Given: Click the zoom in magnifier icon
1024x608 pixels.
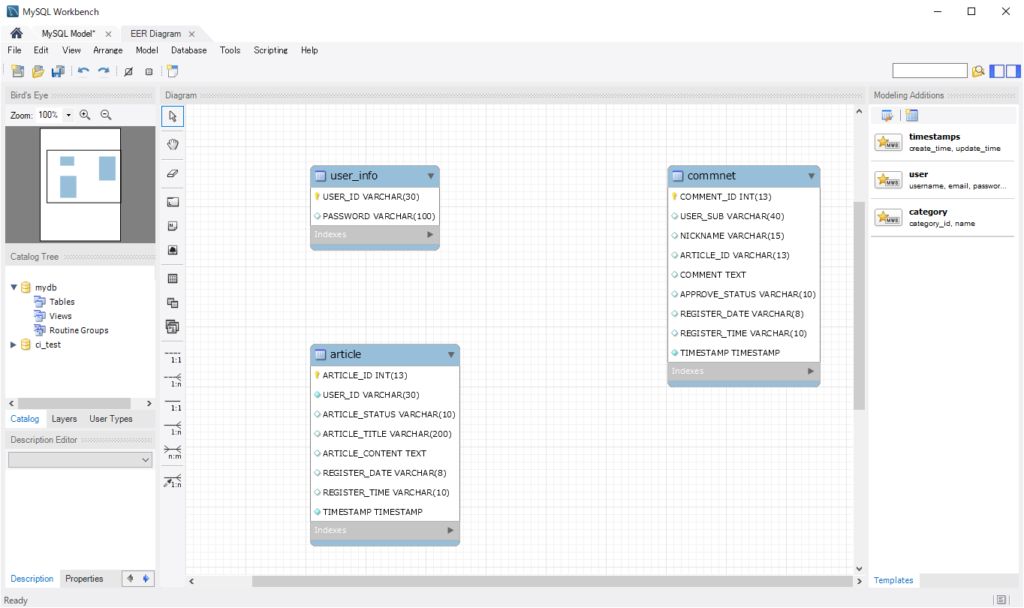Looking at the screenshot, I should pyautogui.click(x=85, y=115).
